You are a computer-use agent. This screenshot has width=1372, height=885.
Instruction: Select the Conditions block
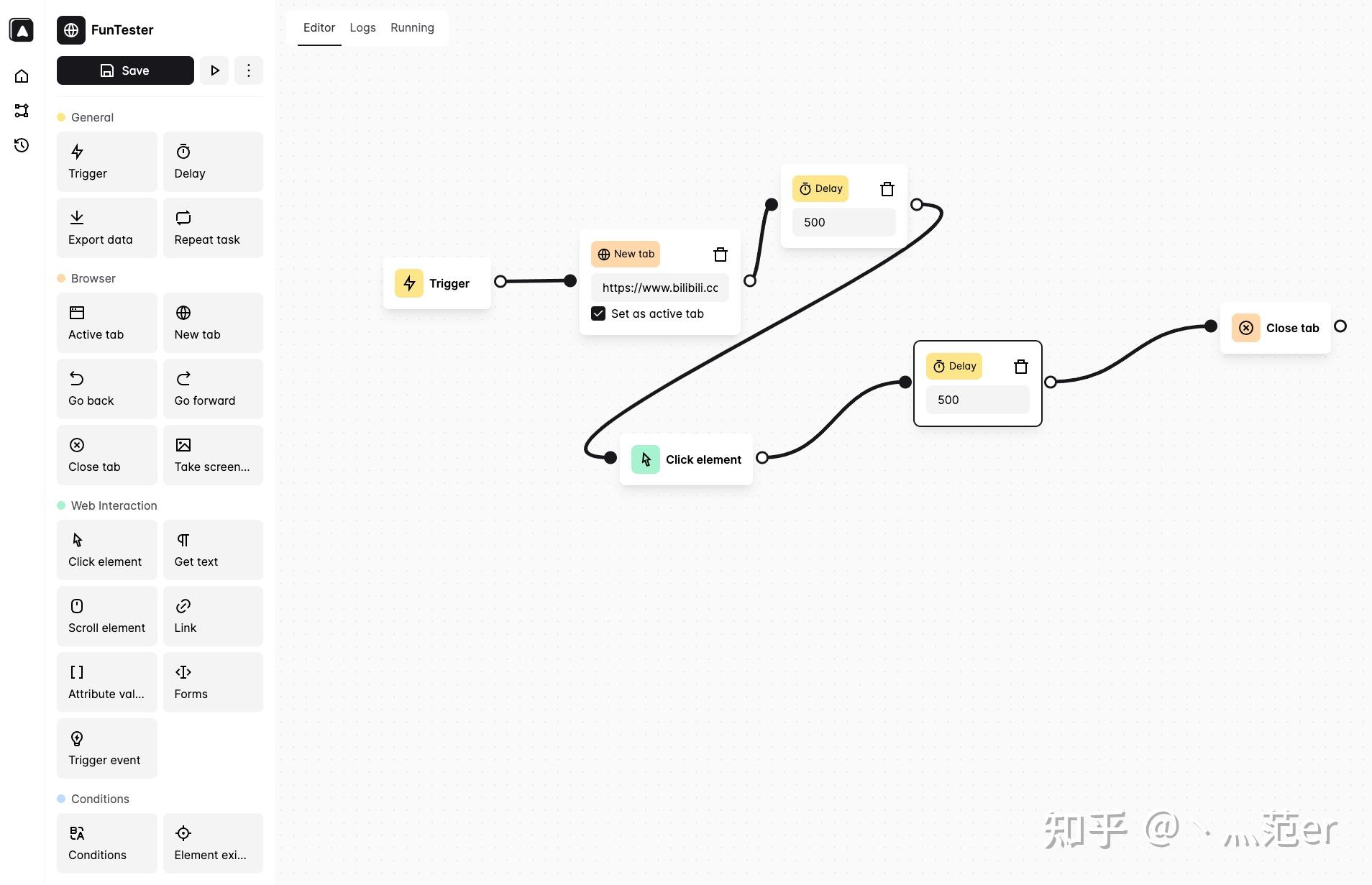pyautogui.click(x=106, y=843)
